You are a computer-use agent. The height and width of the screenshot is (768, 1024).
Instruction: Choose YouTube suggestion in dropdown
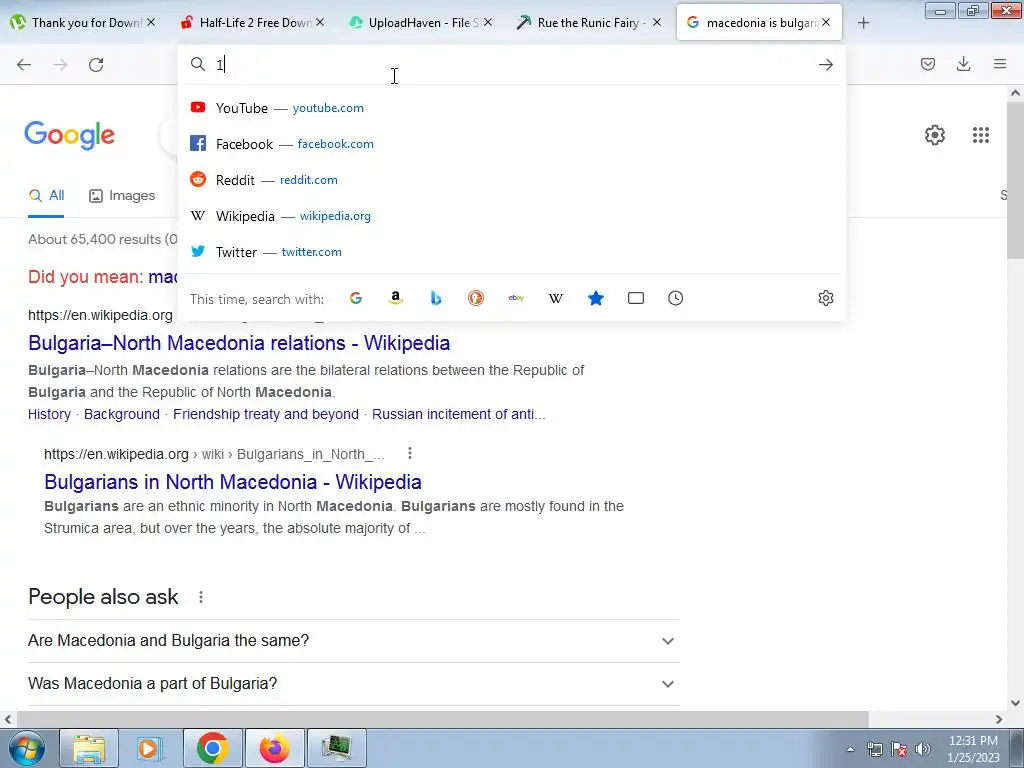[x=512, y=108]
